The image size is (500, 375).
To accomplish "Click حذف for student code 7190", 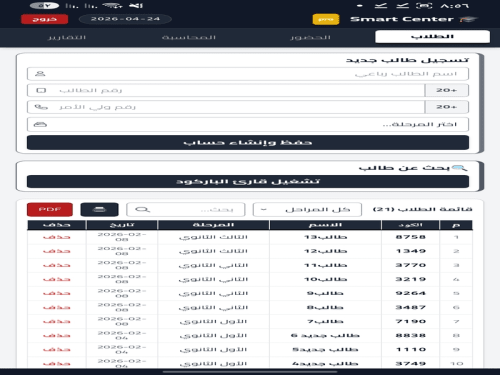I will tap(57, 321).
